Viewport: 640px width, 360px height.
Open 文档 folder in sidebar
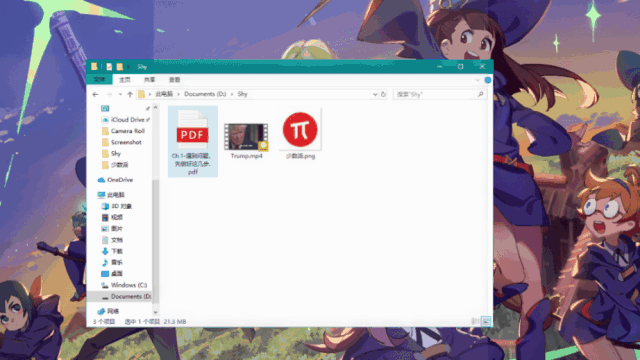117,240
